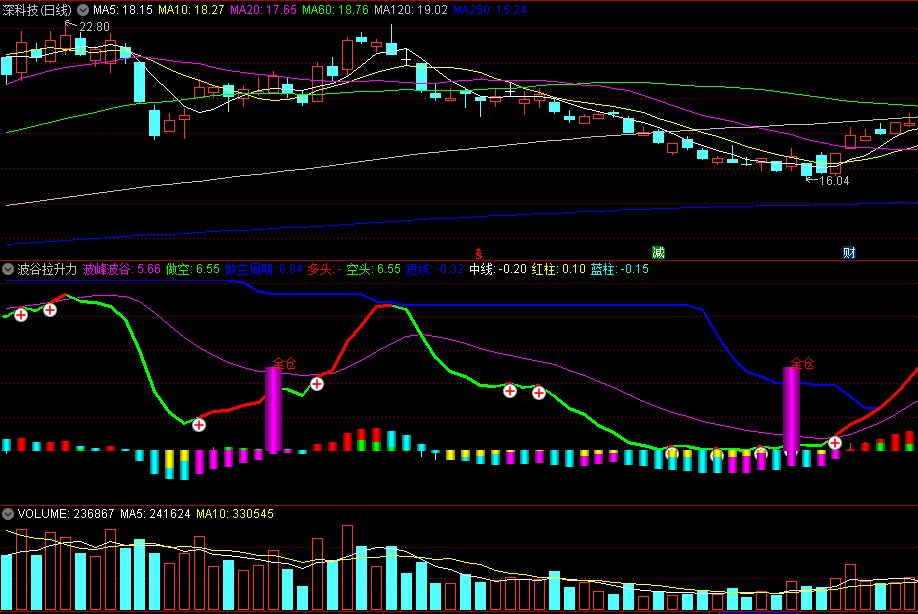The width and height of the screenshot is (918, 614).
Task: Select the MA120: 19.02 label
Action: [x=411, y=10]
